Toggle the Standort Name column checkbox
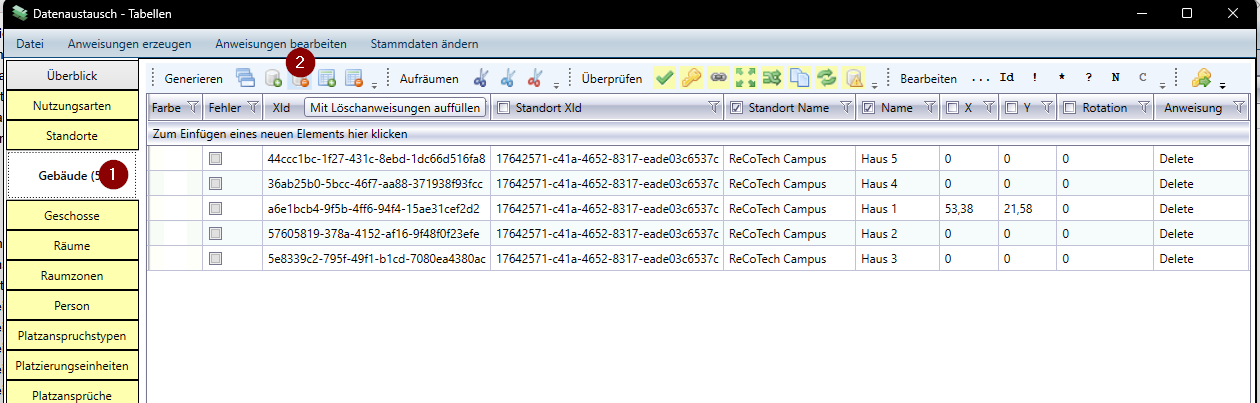1260x403 pixels. tap(737, 108)
